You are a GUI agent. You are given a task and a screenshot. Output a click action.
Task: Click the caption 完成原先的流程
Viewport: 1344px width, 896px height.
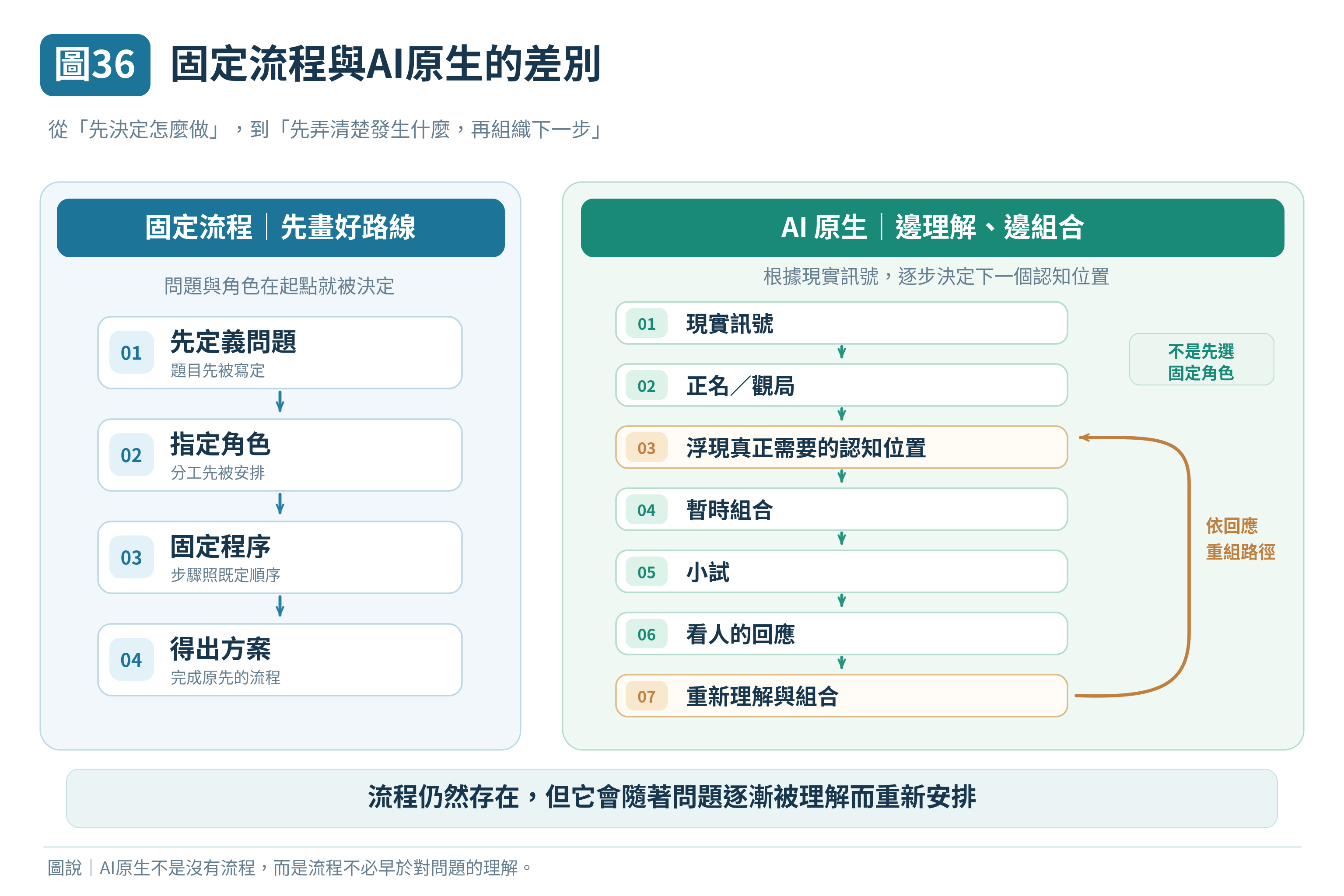point(226,677)
